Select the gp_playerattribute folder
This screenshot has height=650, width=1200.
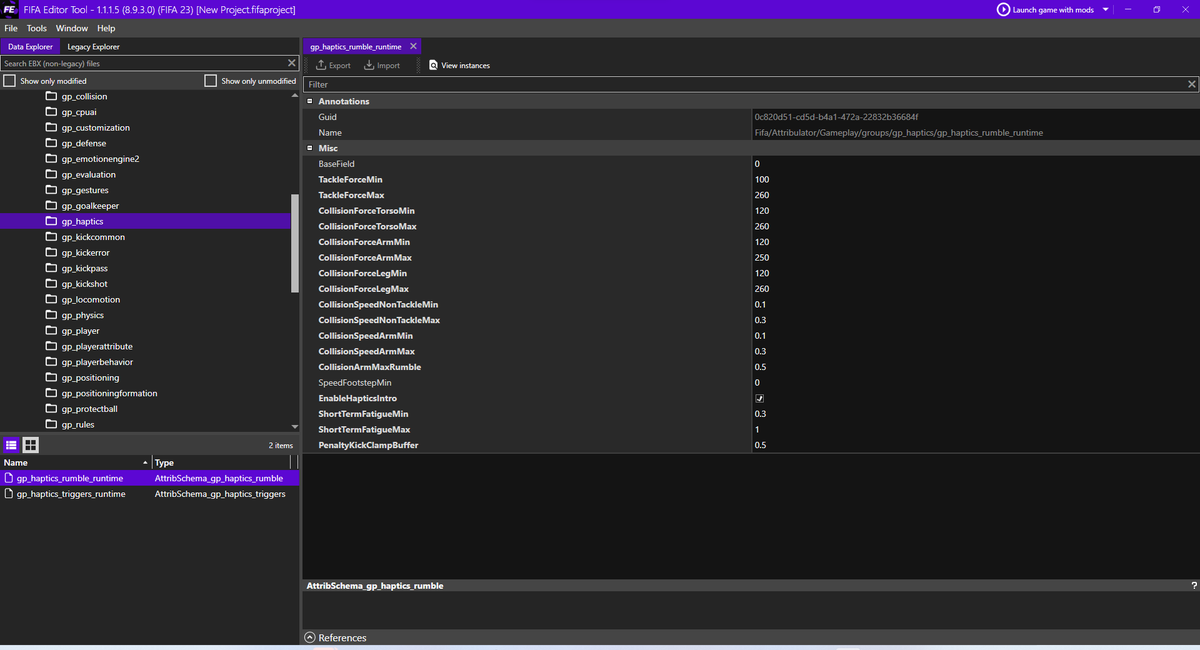(x=97, y=346)
